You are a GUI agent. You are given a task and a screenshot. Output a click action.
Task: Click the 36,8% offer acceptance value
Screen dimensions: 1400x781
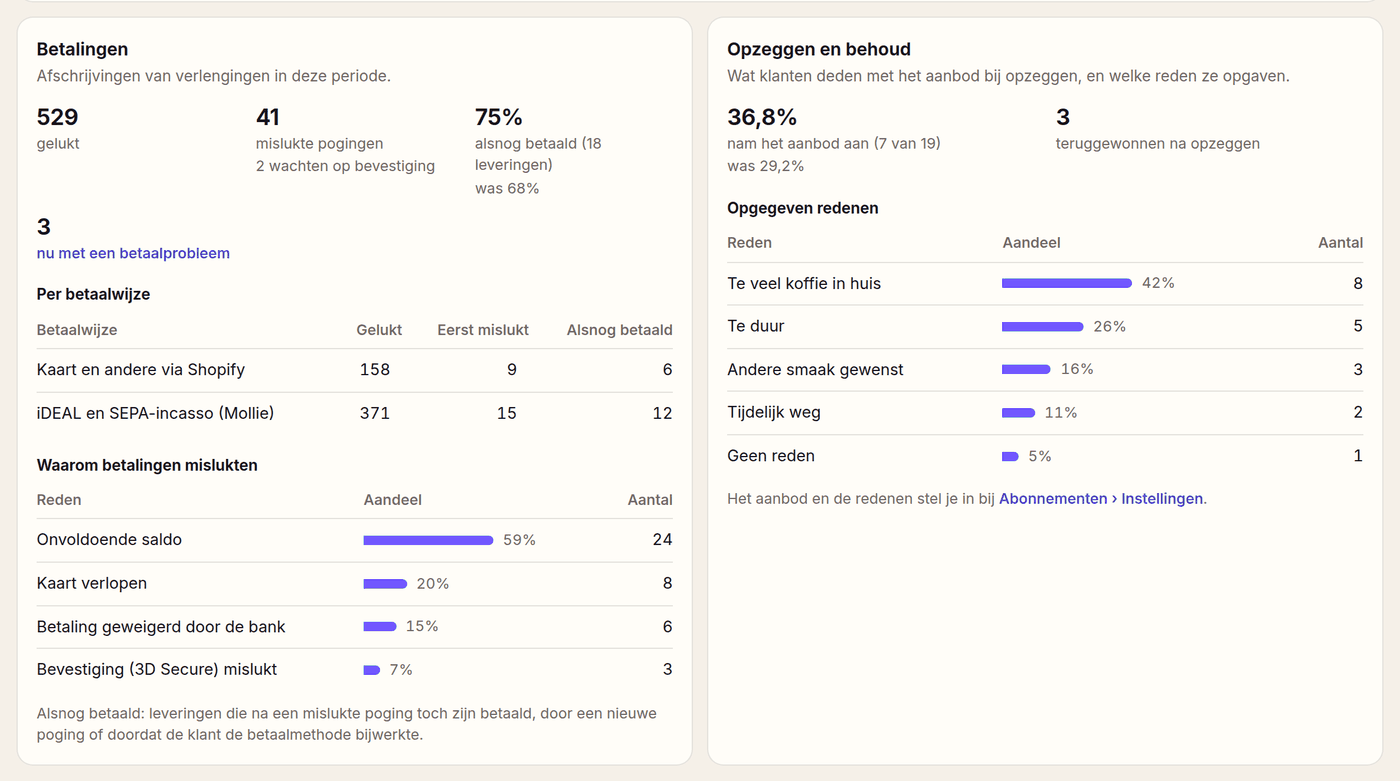[762, 117]
